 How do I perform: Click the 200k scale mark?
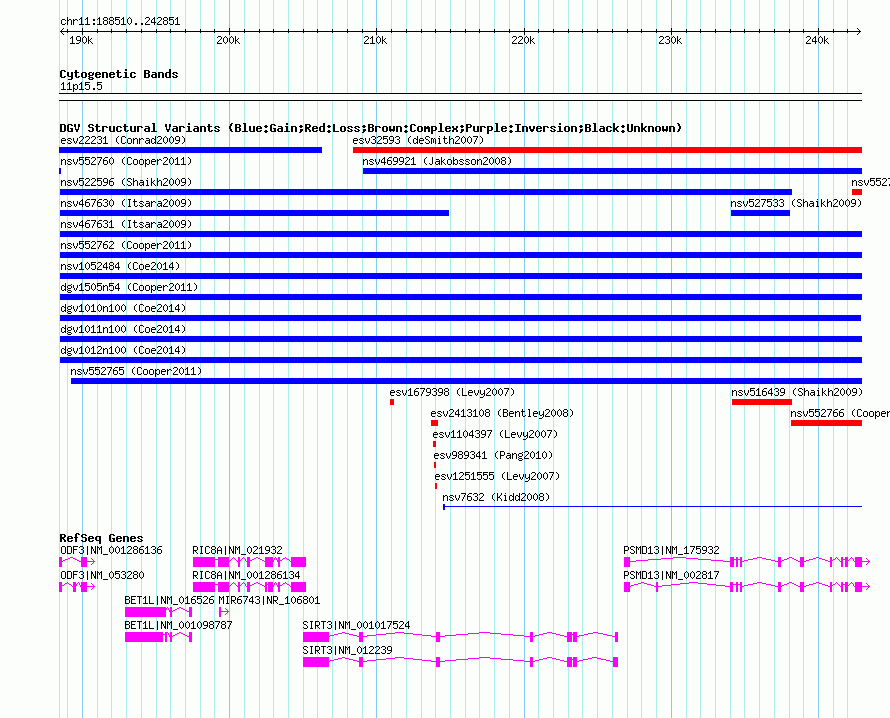pos(228,40)
